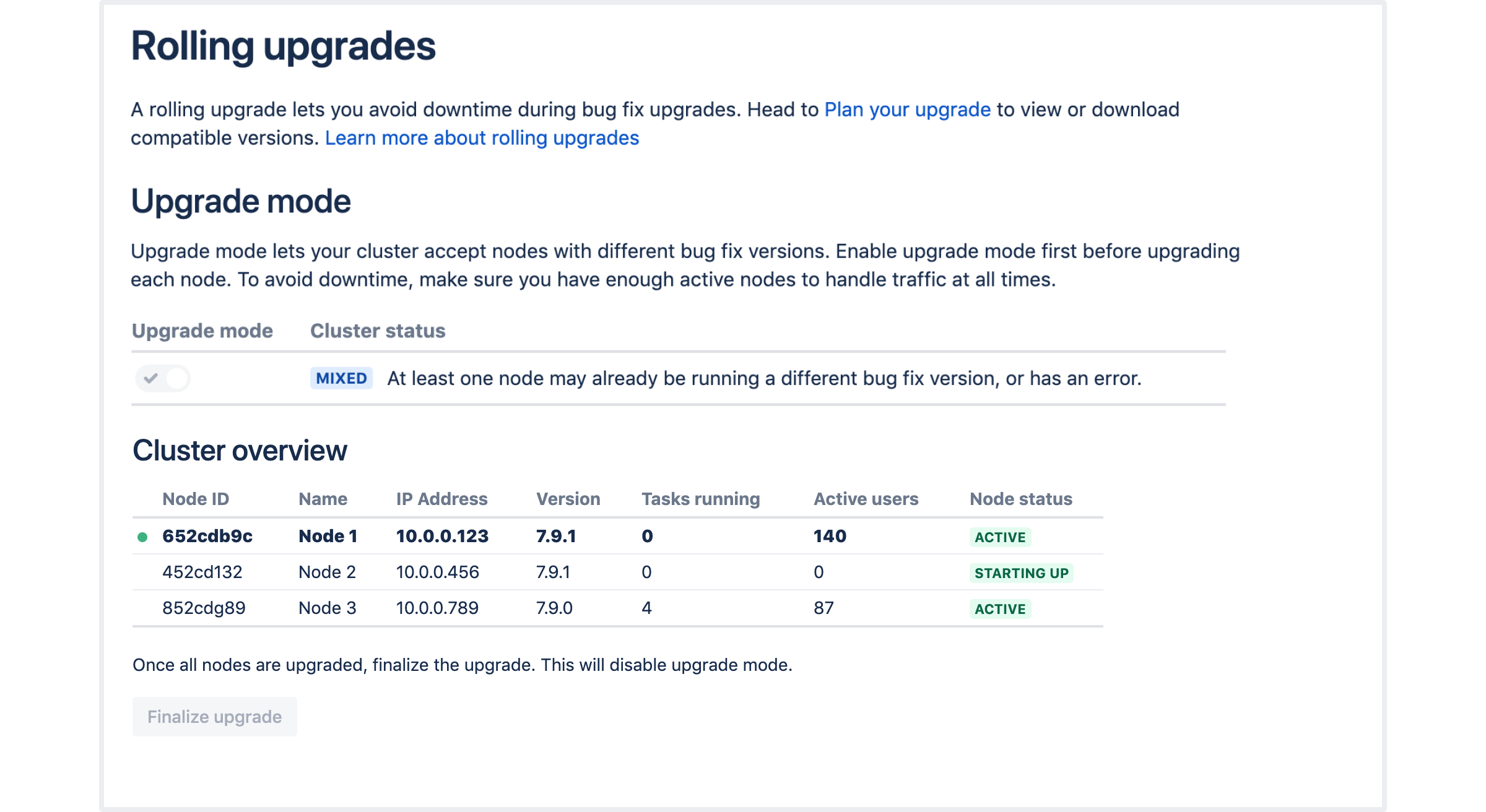Select node ID 852cdg89 row

coord(204,608)
